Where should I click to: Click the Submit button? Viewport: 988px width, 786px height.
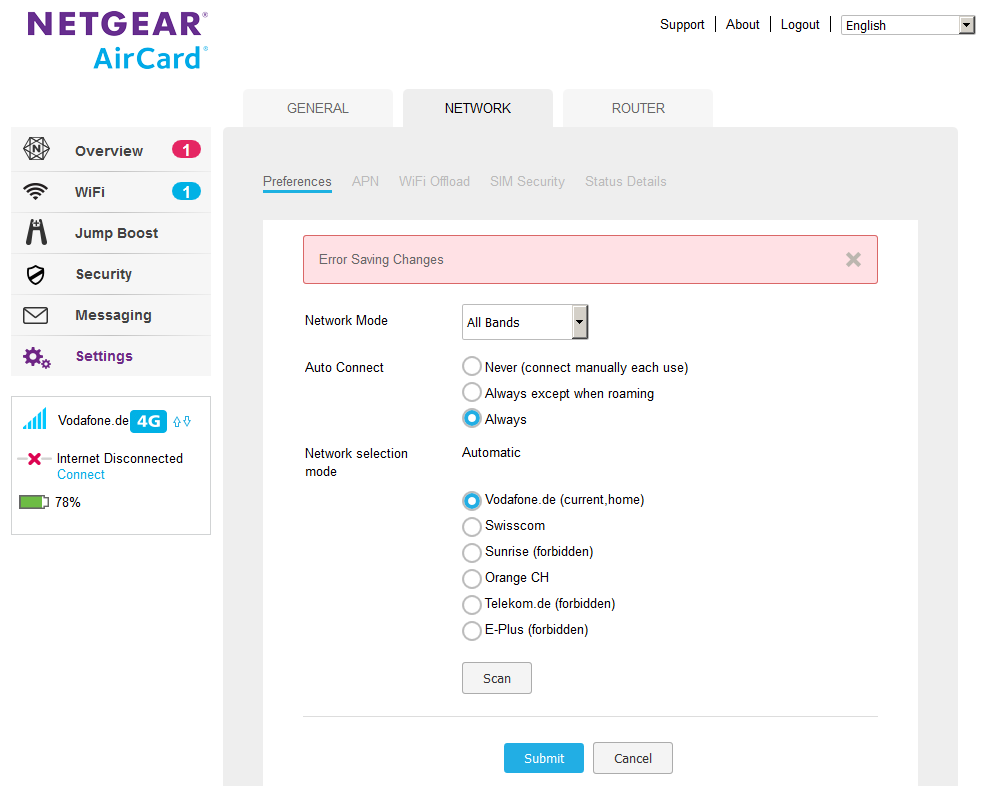(x=543, y=758)
